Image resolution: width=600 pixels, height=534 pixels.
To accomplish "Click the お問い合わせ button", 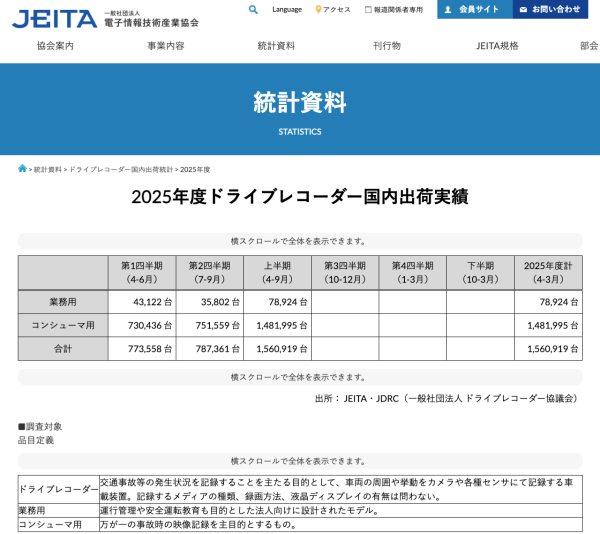I will pyautogui.click(x=550, y=9).
